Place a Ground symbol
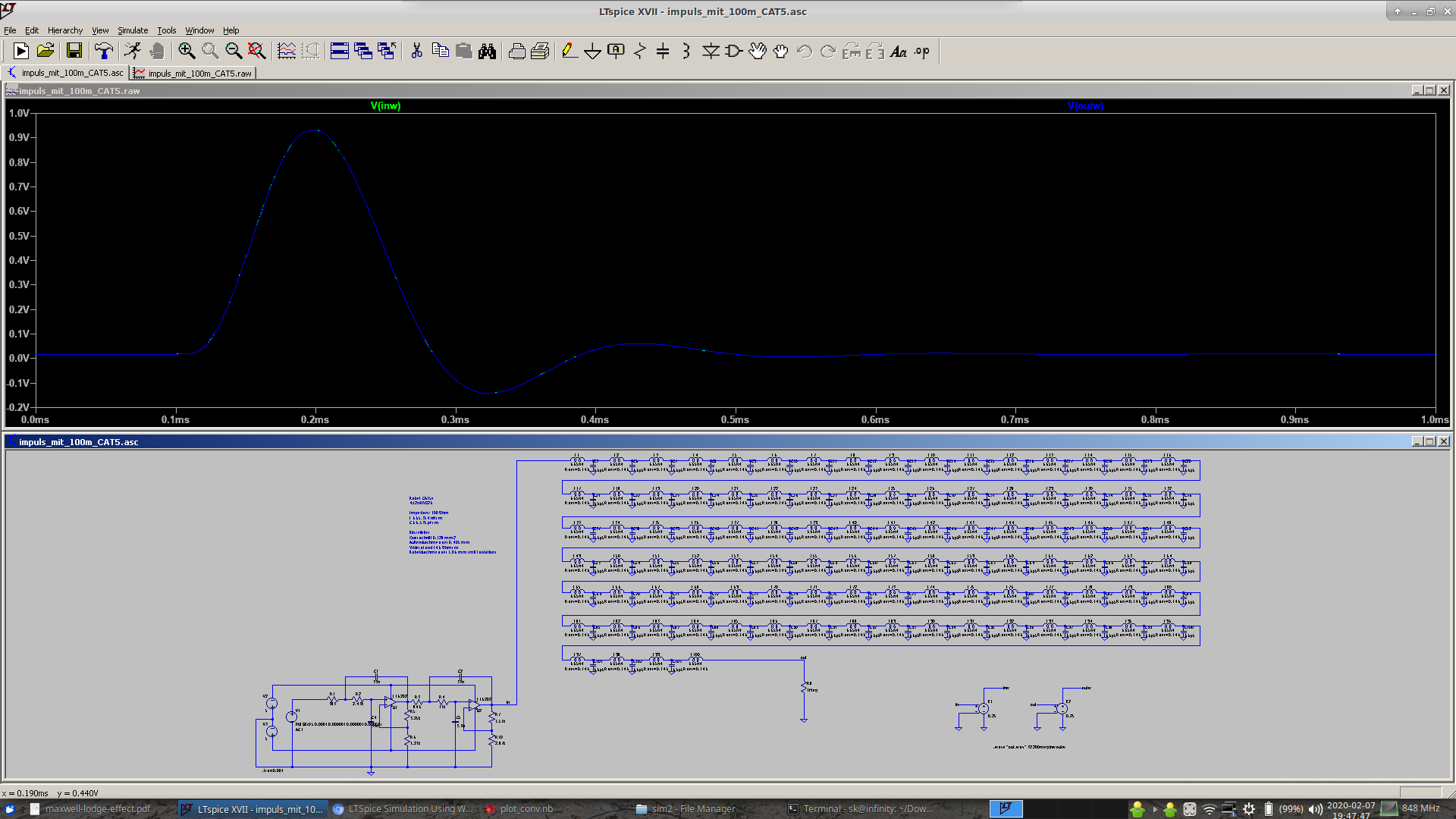1456x819 pixels. click(593, 51)
